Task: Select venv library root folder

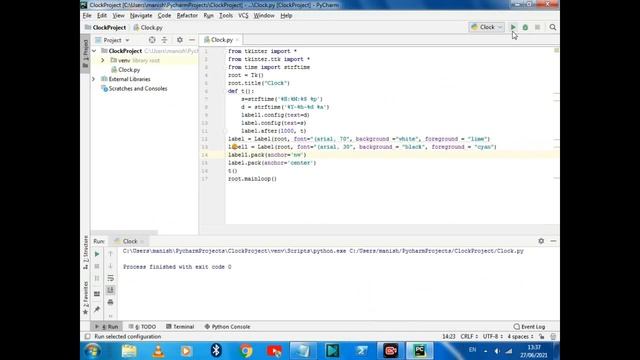Action: click(x=135, y=60)
